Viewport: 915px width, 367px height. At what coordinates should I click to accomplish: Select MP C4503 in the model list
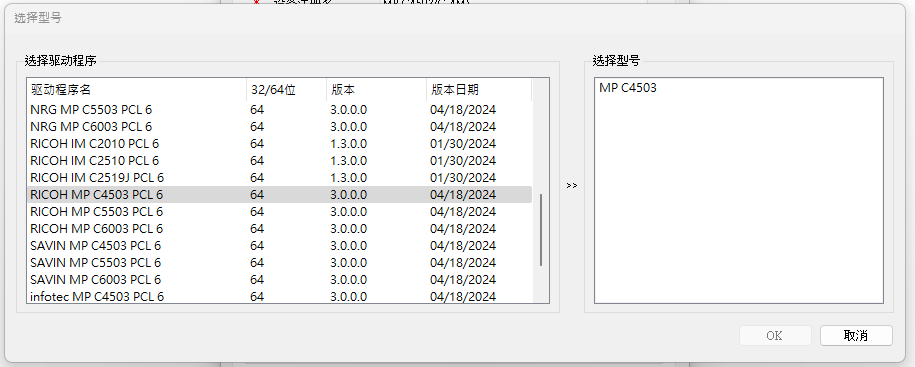click(627, 88)
